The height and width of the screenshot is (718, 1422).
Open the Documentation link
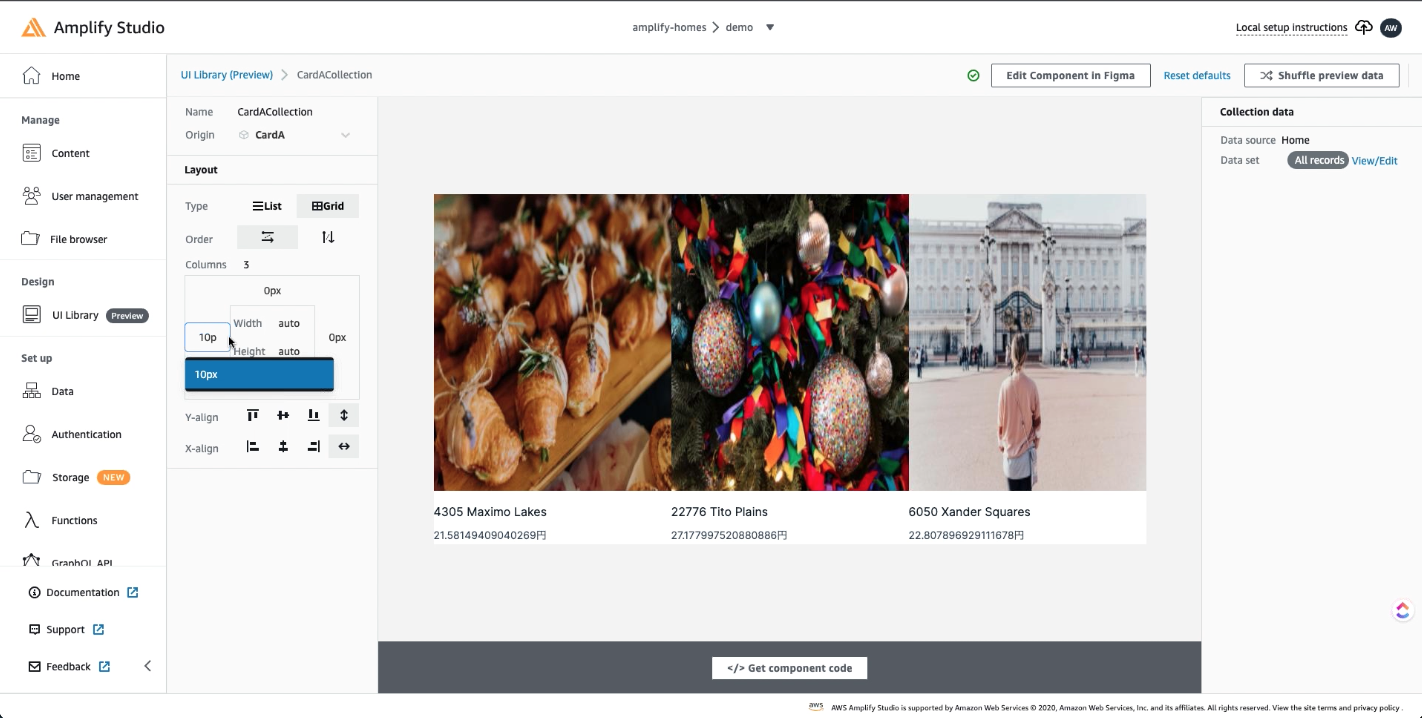[83, 592]
